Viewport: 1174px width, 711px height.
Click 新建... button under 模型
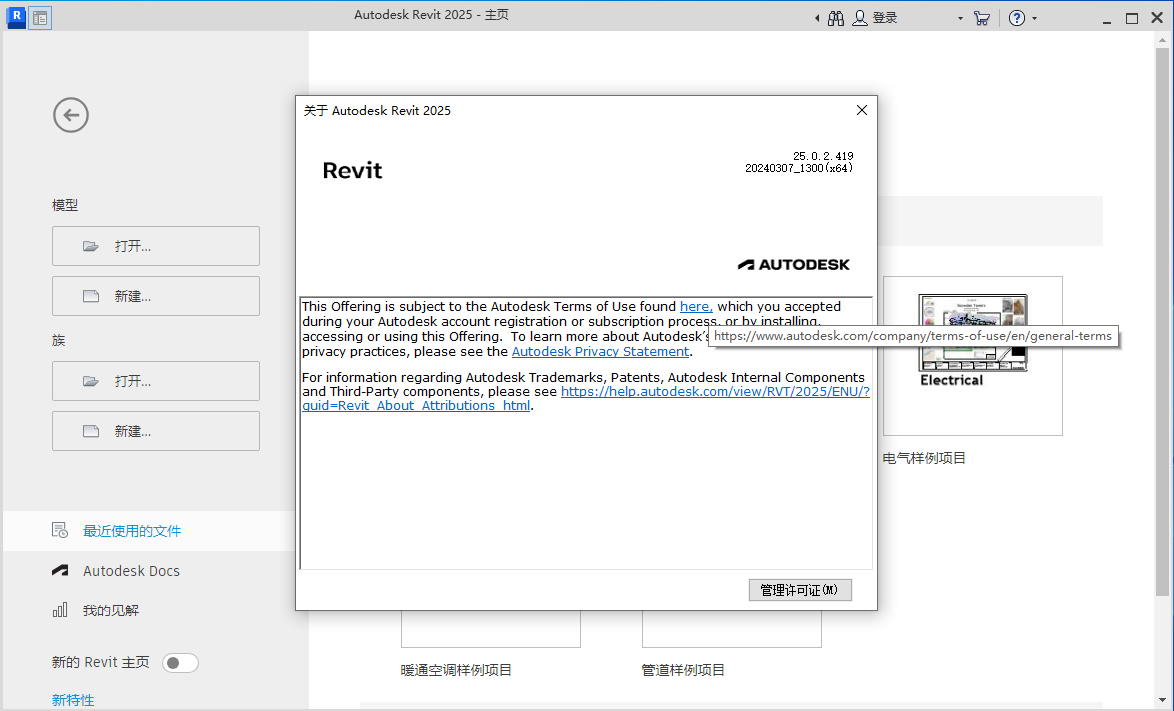click(x=156, y=296)
